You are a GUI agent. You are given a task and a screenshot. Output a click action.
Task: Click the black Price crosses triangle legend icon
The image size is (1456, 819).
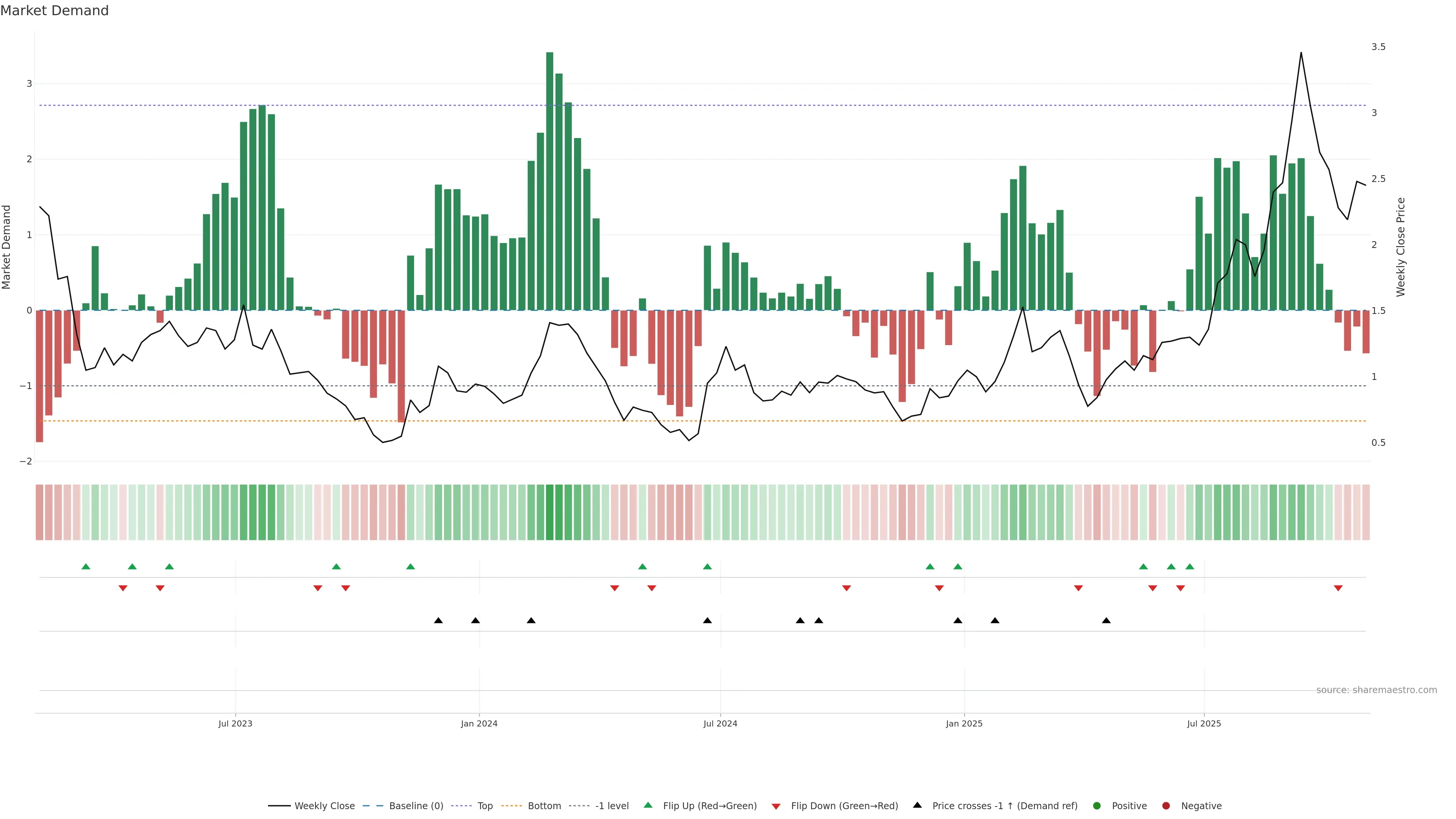[x=917, y=805]
